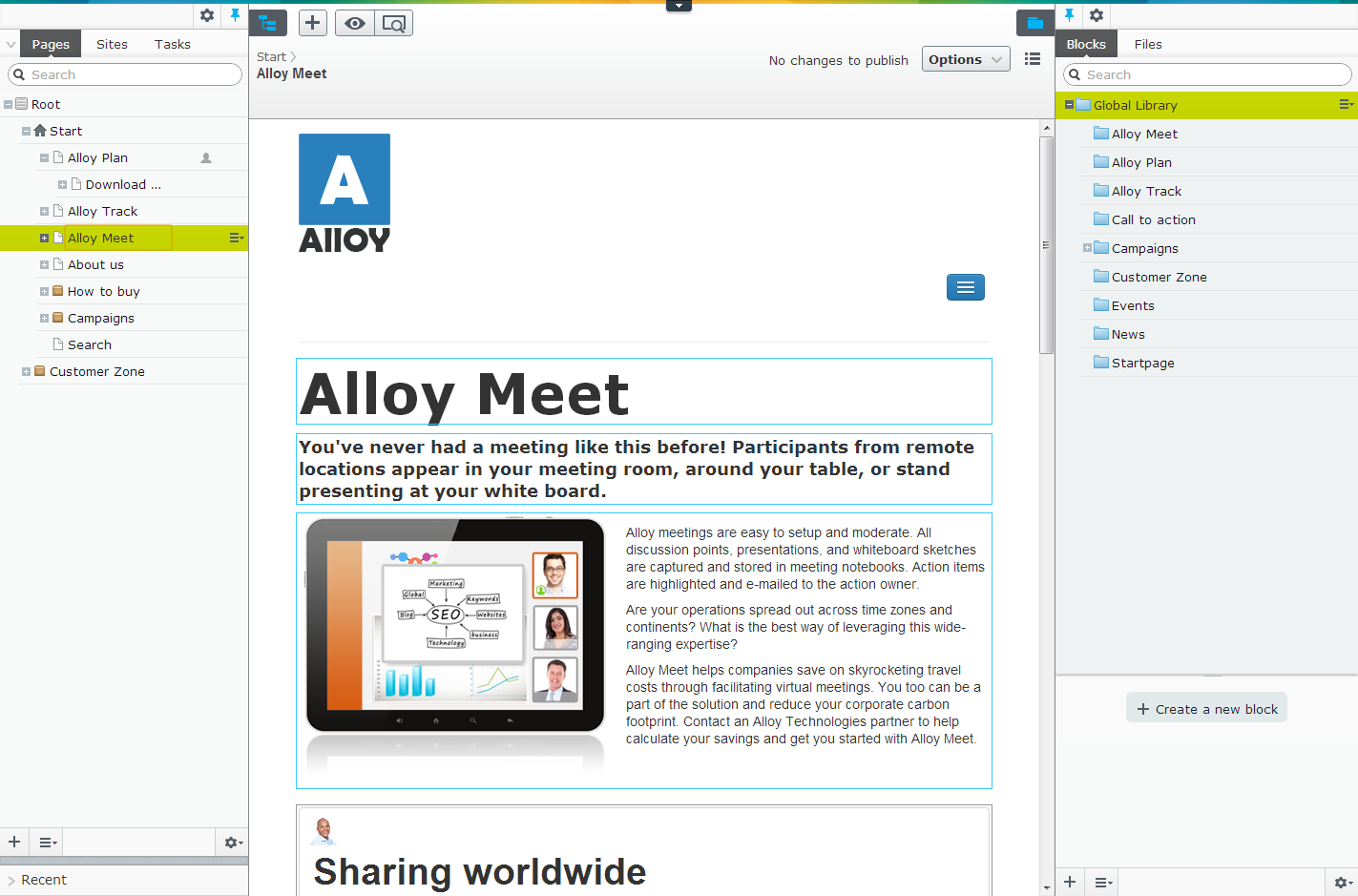Switch to the Blocks tab
1358x896 pixels.
(x=1086, y=44)
